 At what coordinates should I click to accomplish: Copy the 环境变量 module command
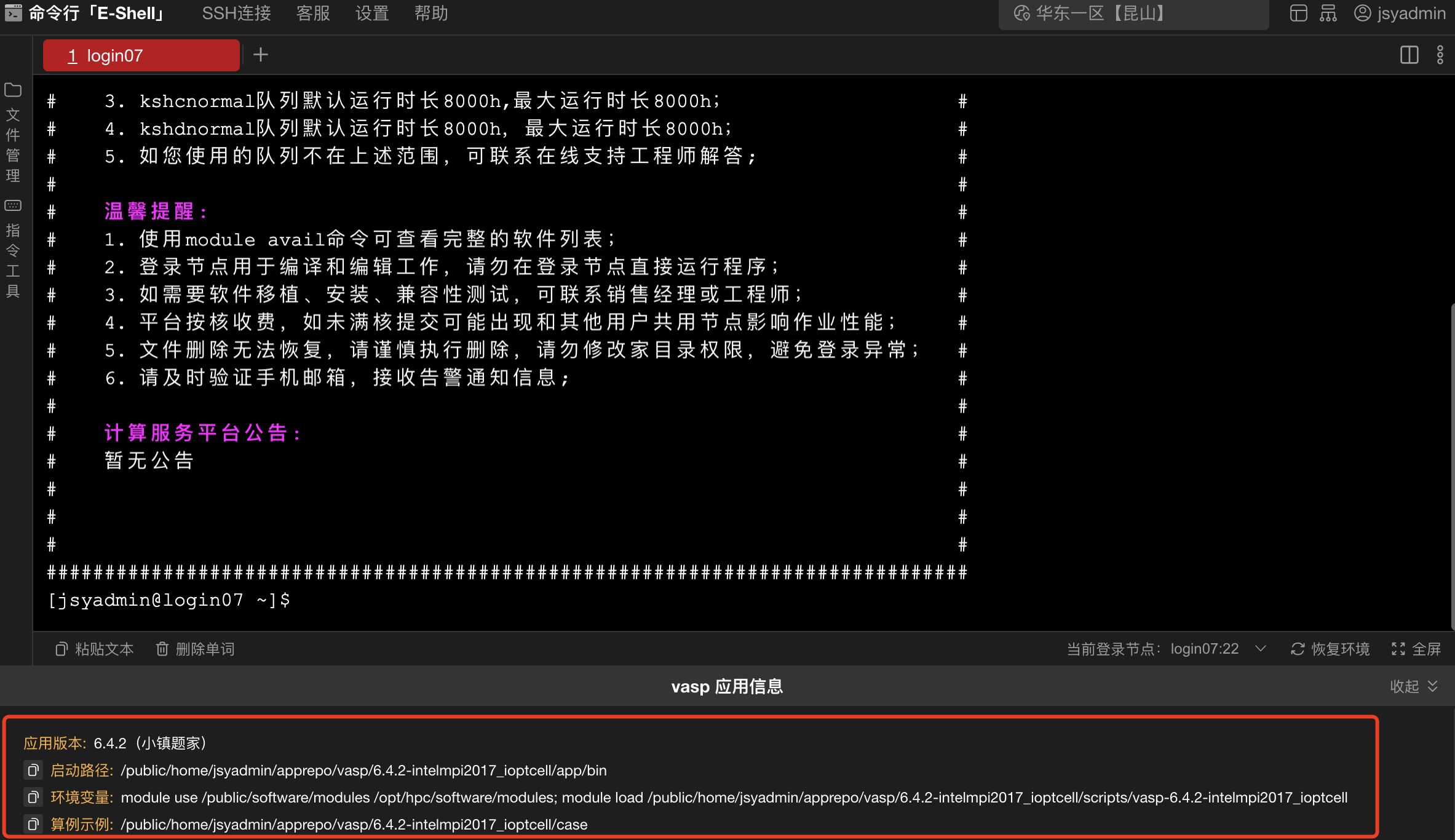[x=33, y=797]
